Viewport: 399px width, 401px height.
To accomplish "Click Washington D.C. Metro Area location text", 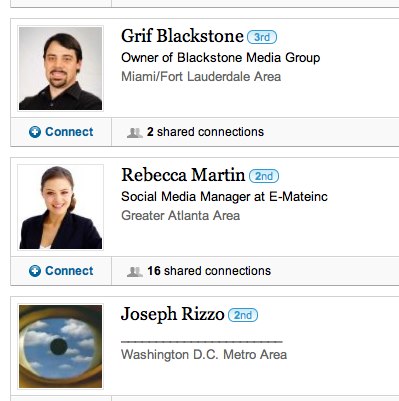I will [x=204, y=354].
